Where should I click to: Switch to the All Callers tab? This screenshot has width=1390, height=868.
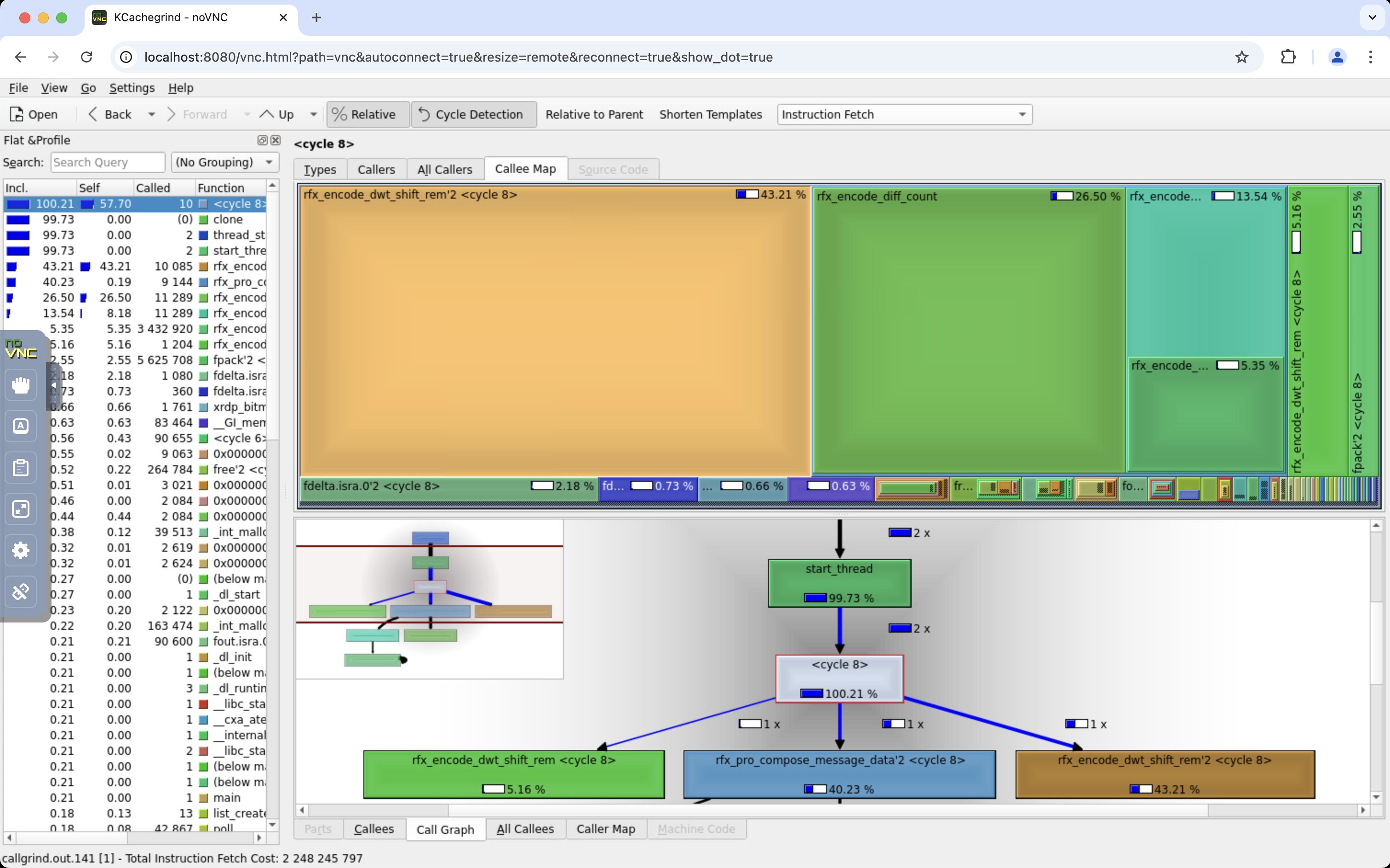click(445, 169)
